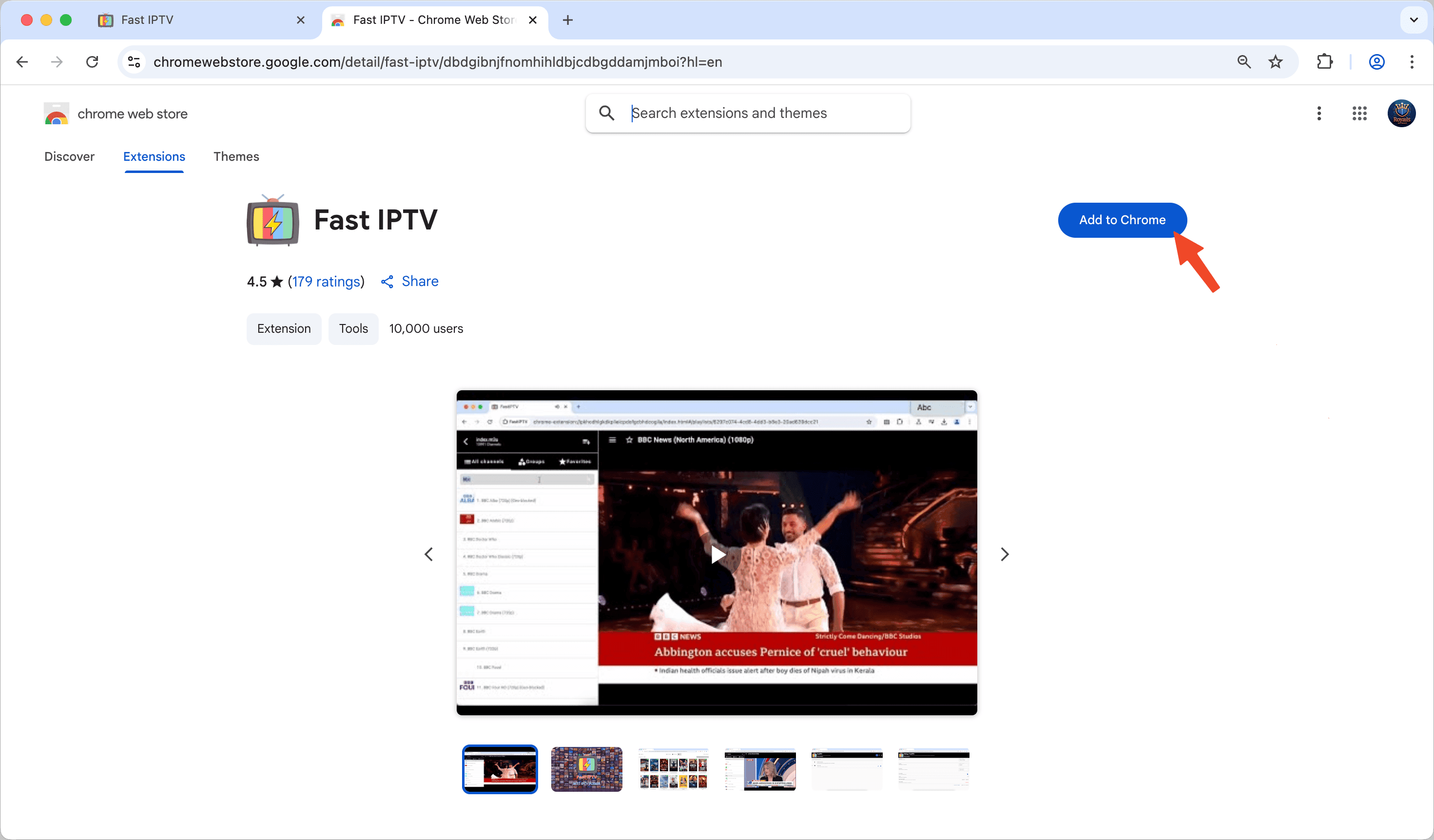Screen dimensions: 1434x840
Task: Select the Fast IPTV - Chrome Web Store tab
Action: point(434,20)
